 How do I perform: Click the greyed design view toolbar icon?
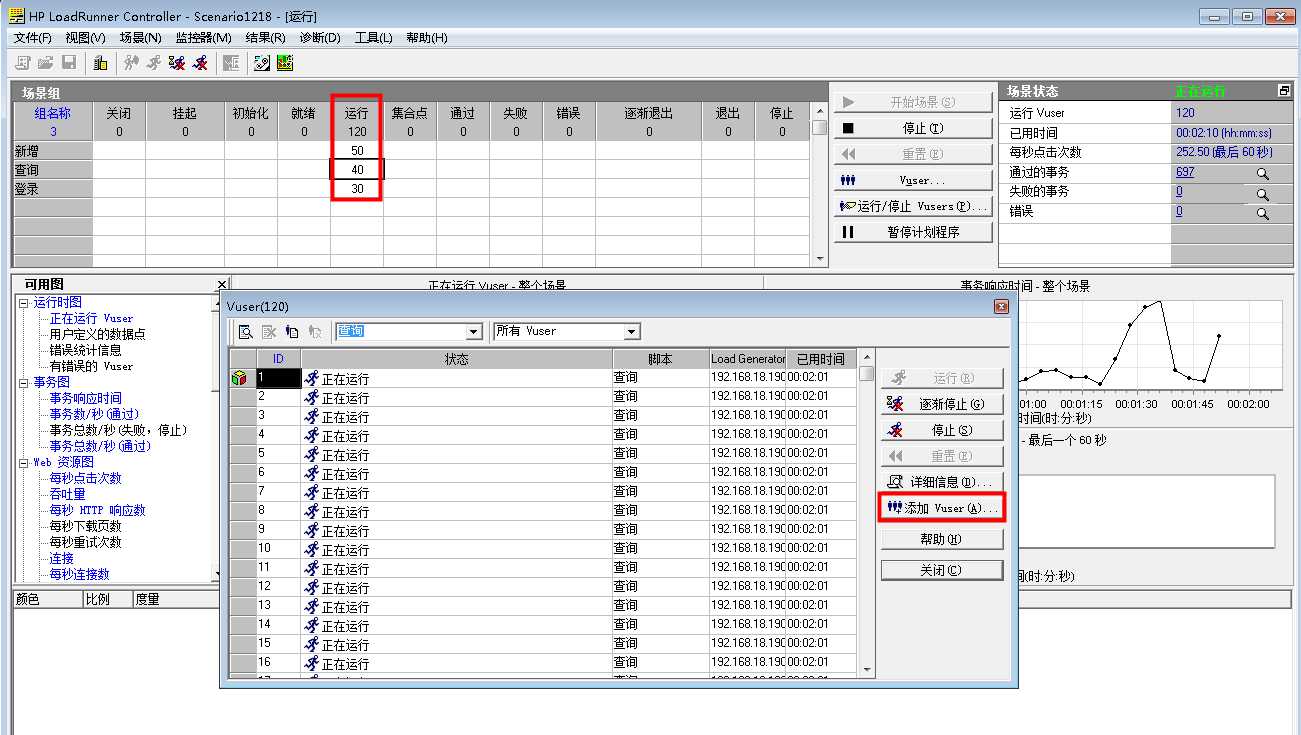point(231,63)
